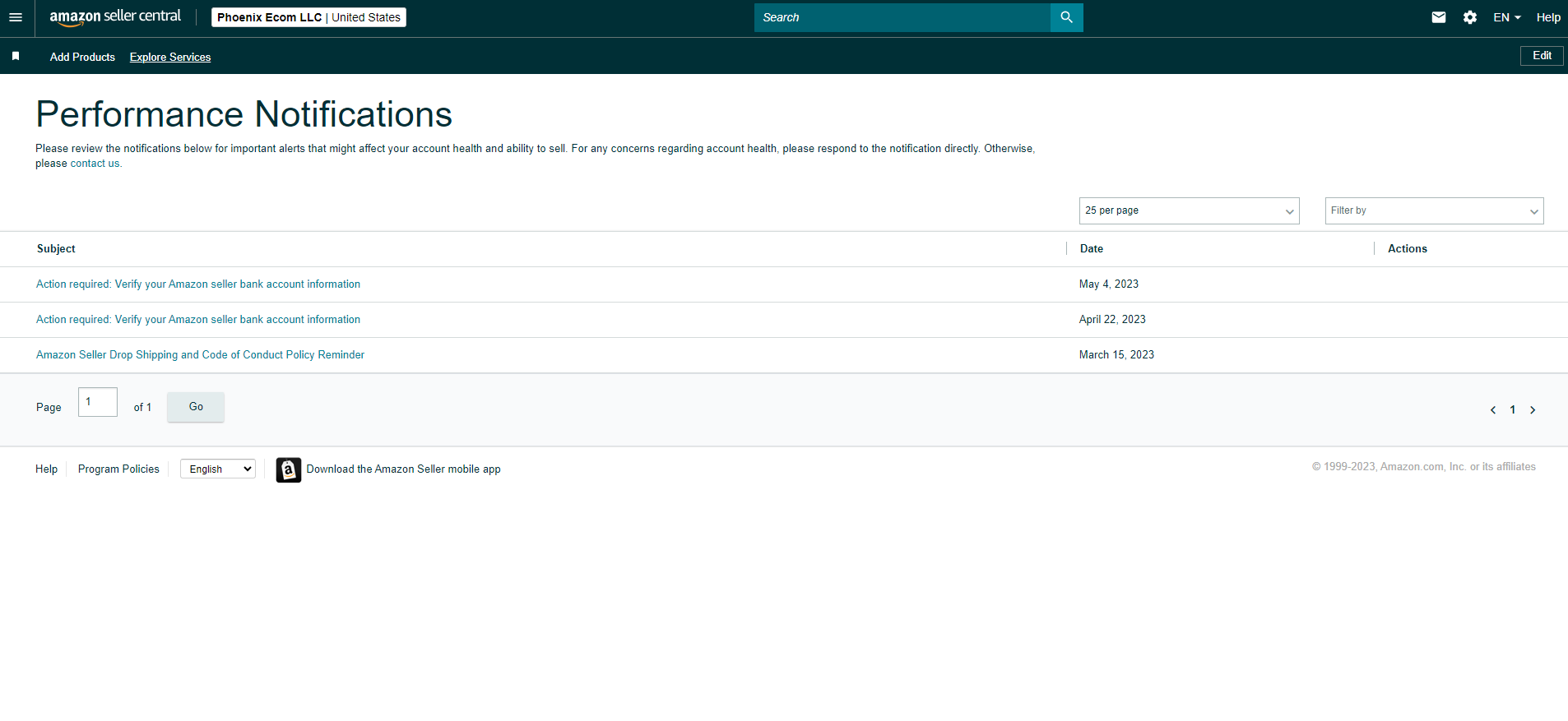1568x721 pixels.
Task: Click the Edit button
Action: pos(1542,56)
